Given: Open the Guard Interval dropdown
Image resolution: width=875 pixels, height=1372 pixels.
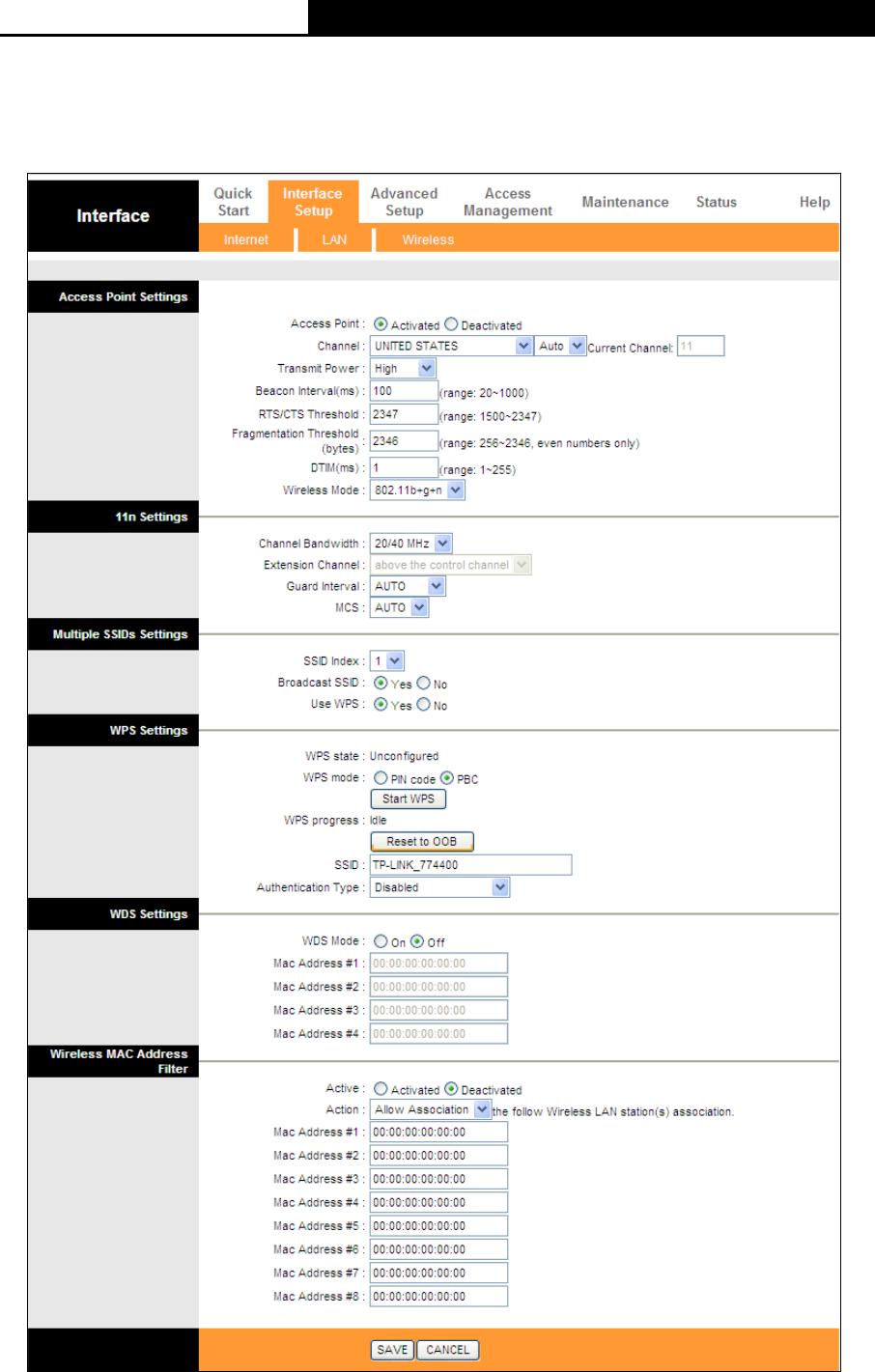Looking at the screenshot, I should 408,586.
